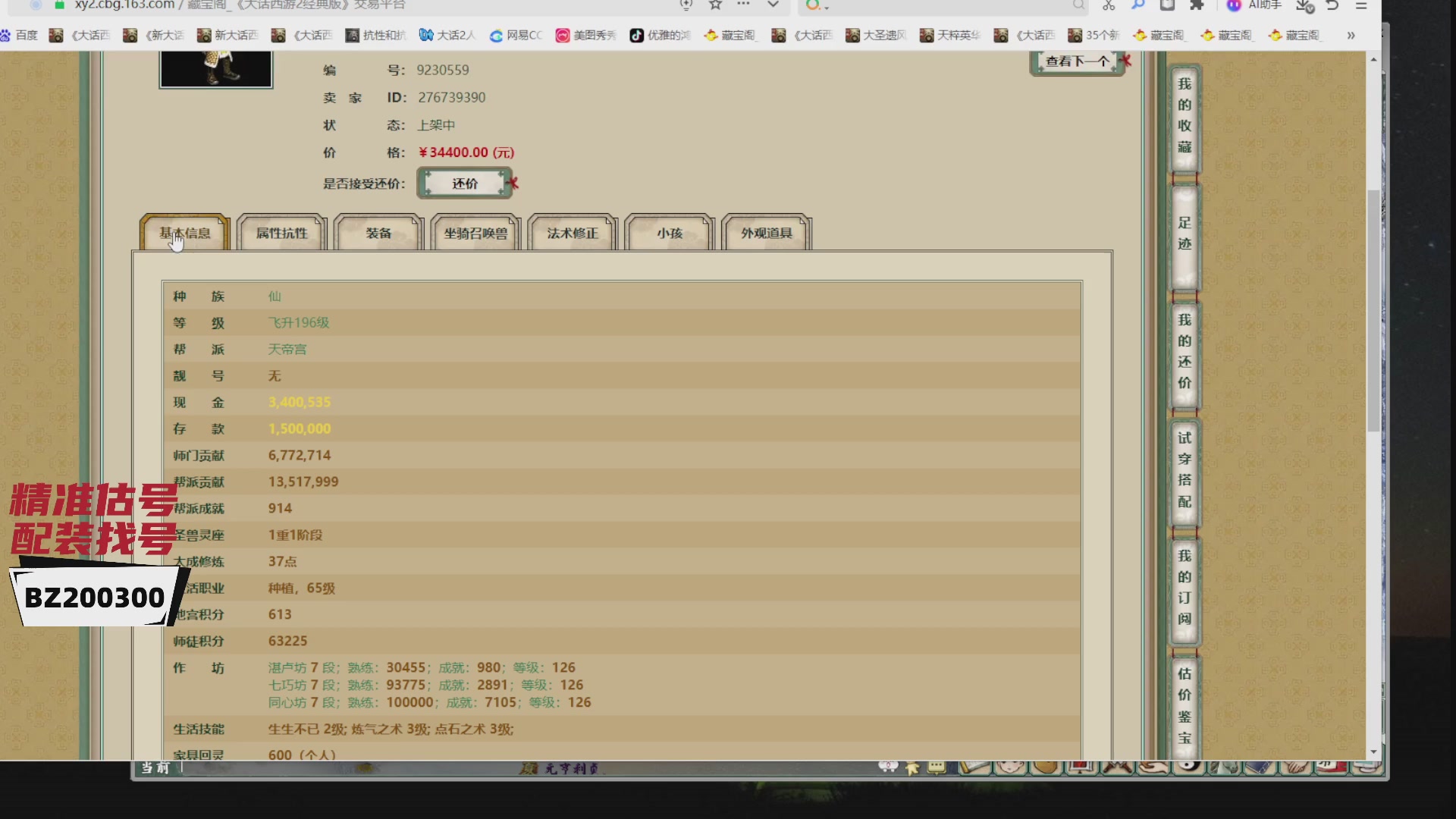Open the search engine selector dropdown

click(817, 5)
